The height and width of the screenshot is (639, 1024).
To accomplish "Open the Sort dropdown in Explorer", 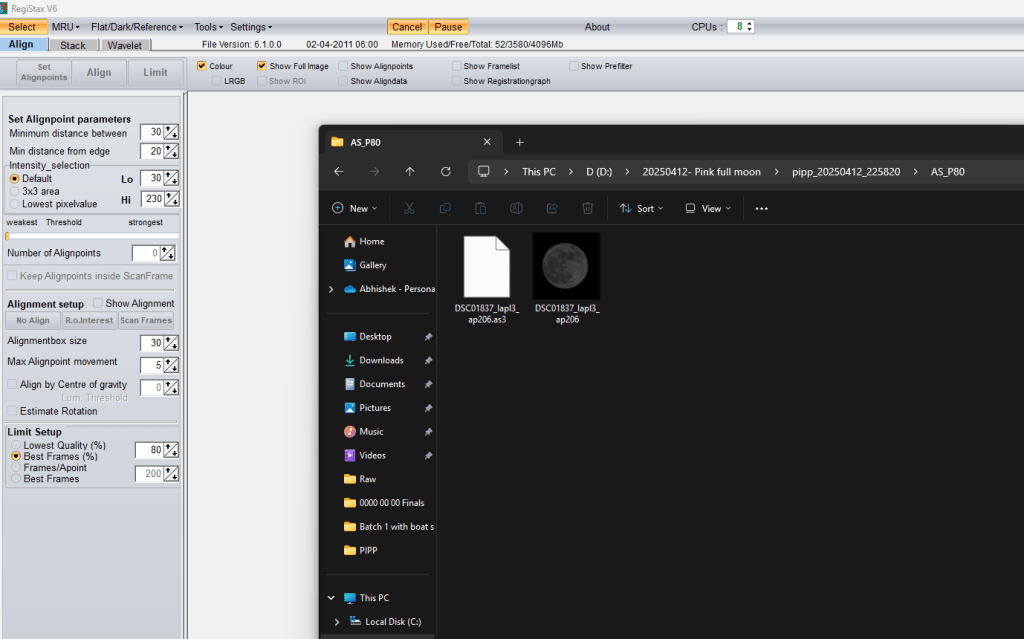I will (642, 208).
